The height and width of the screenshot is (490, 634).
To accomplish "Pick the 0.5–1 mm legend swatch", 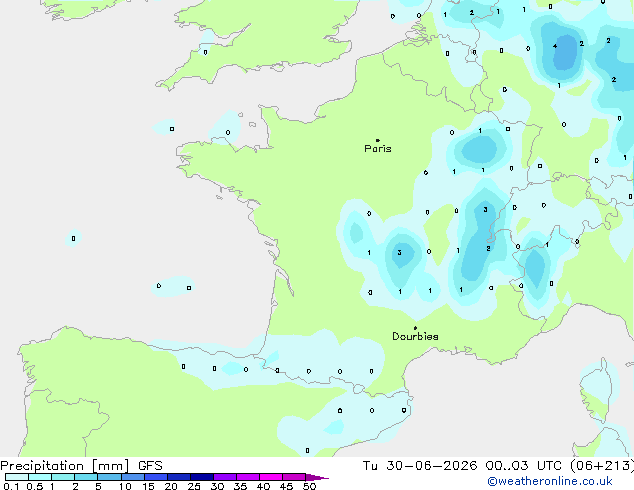I will click(40, 477).
